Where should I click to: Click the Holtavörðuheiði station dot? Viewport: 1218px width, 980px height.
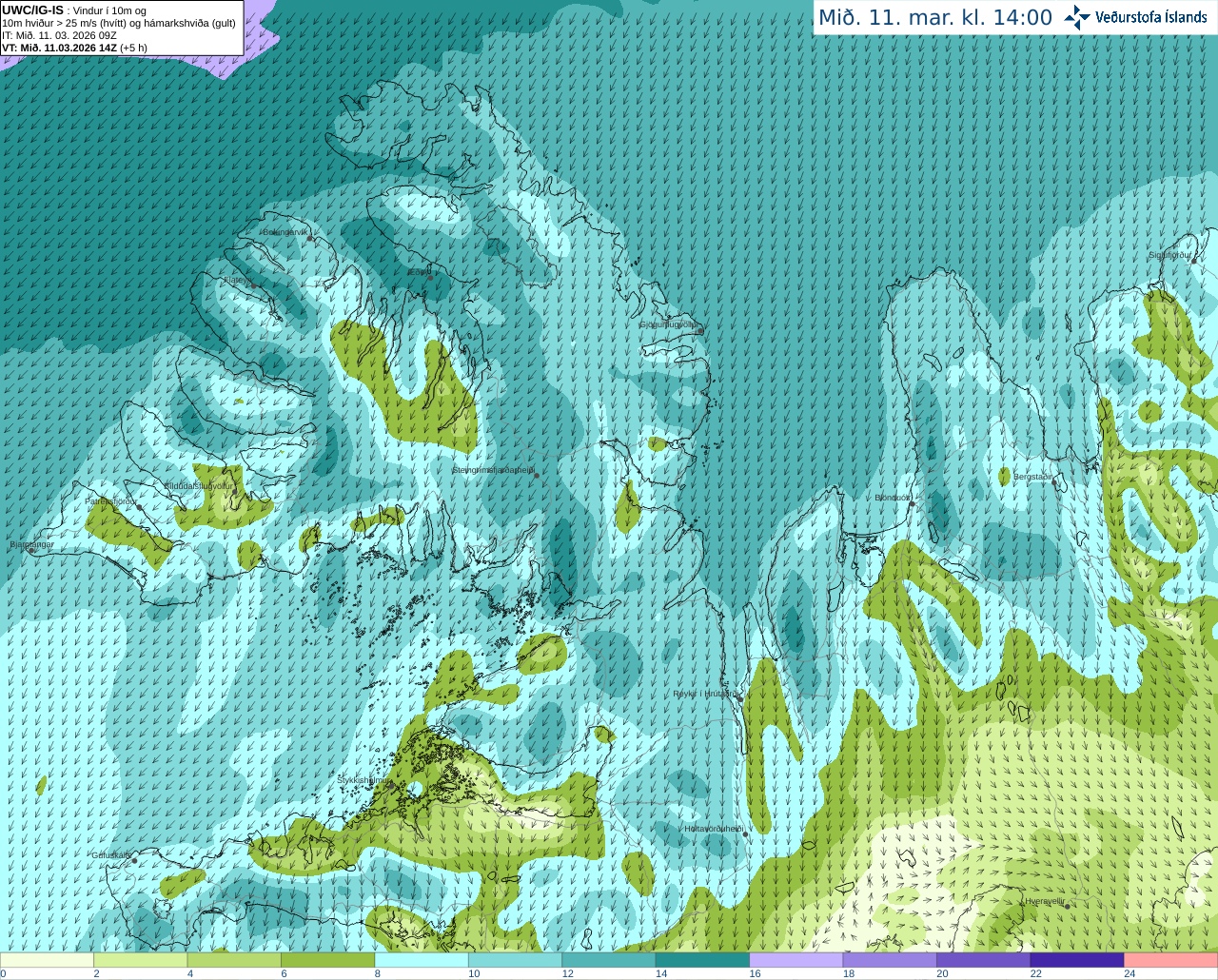pyautogui.click(x=745, y=834)
